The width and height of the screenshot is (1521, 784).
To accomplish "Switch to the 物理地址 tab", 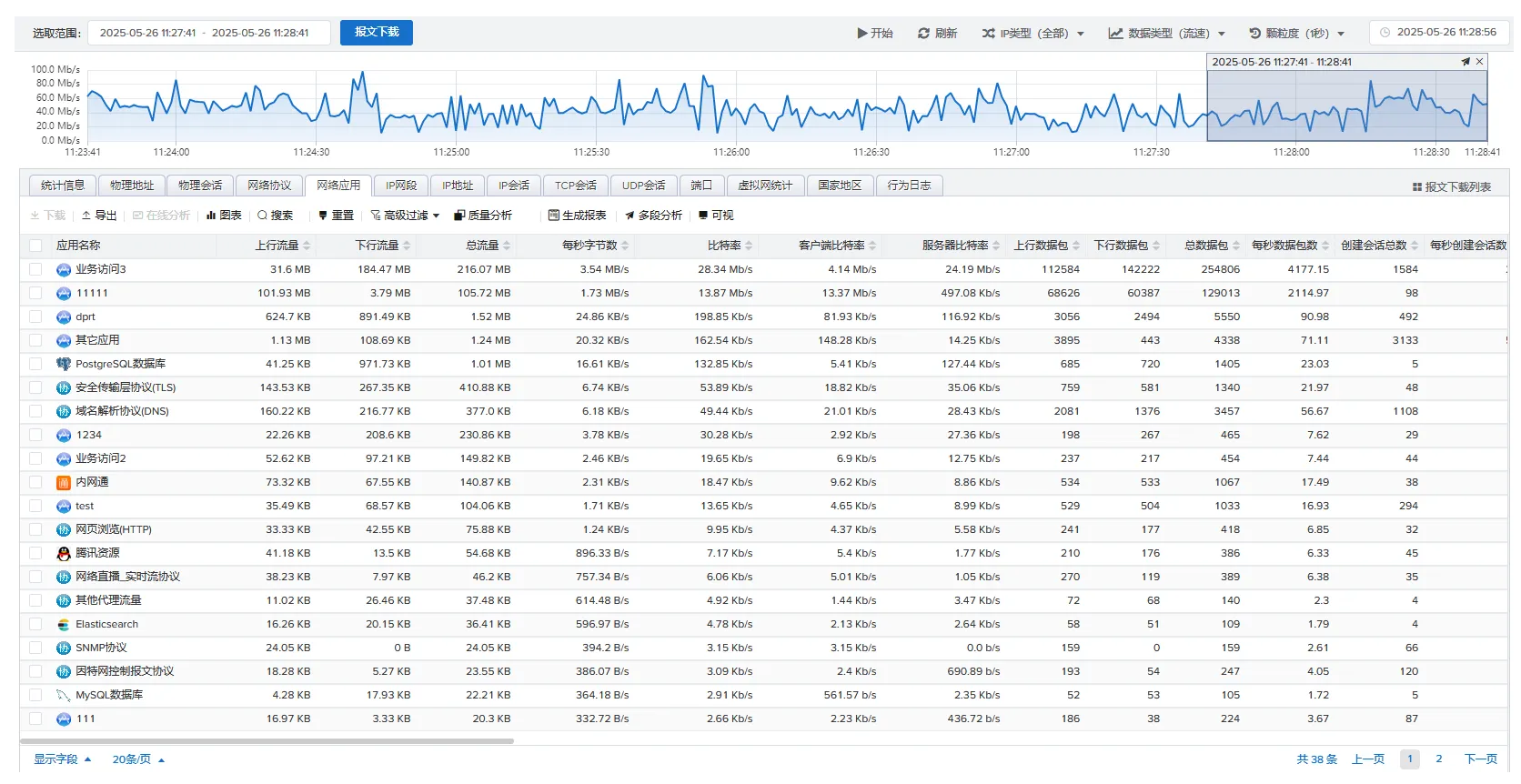I will point(132,186).
